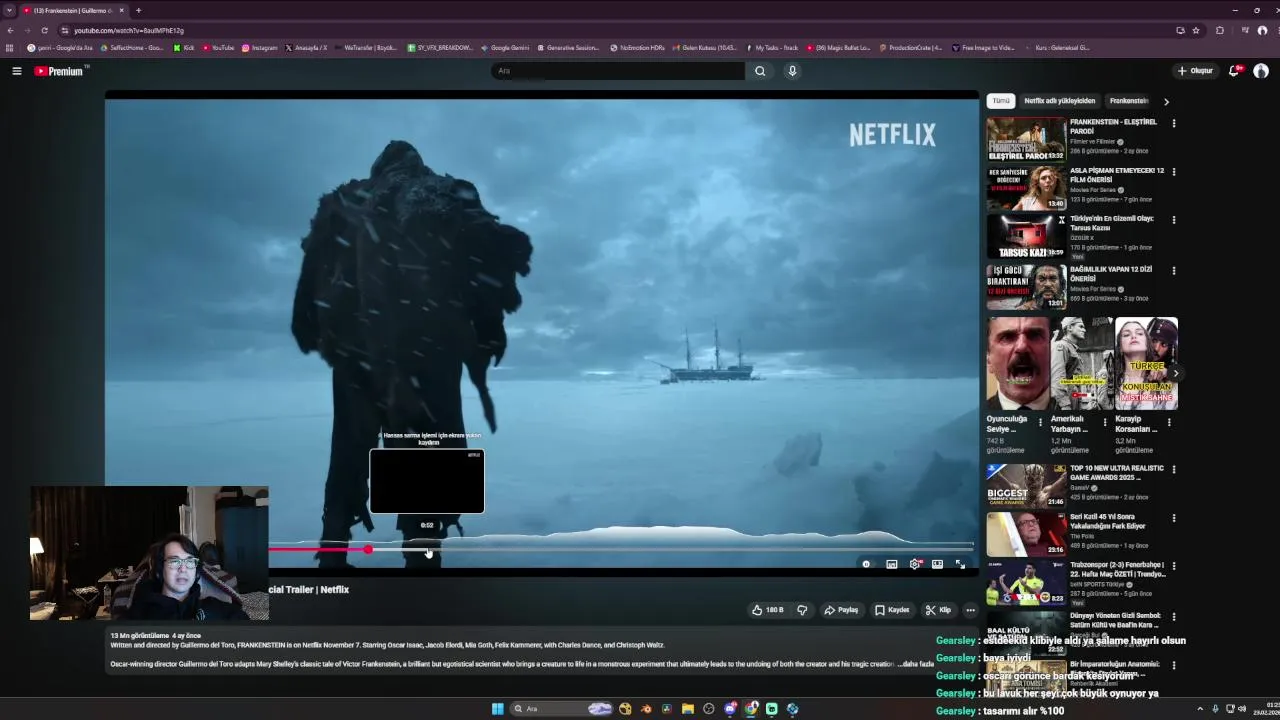Open the ProductionCrate bookmark
The image size is (1280, 720).
click(910, 47)
